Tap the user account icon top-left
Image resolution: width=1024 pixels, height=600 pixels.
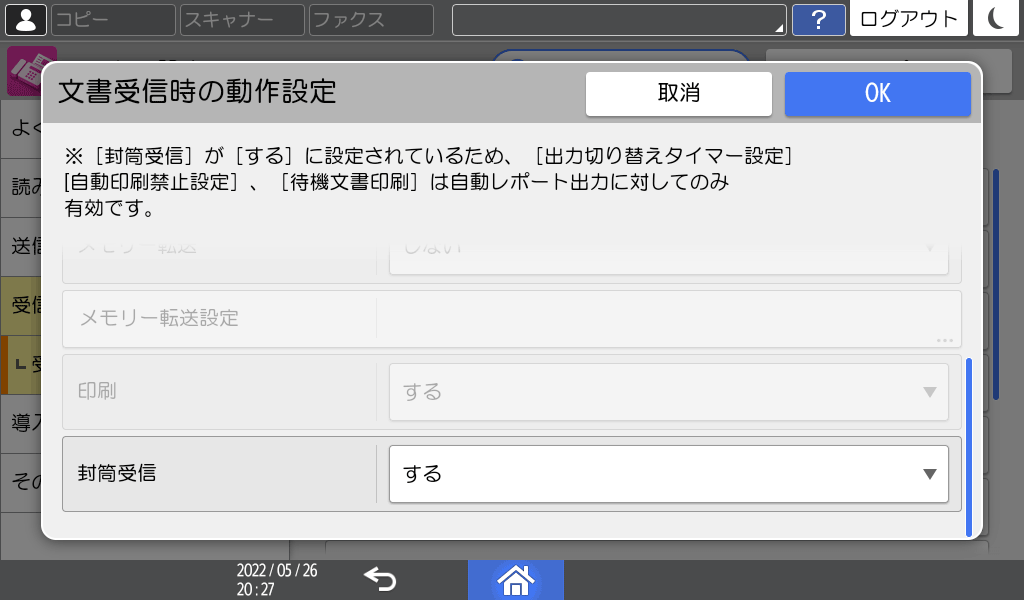(x=25, y=19)
